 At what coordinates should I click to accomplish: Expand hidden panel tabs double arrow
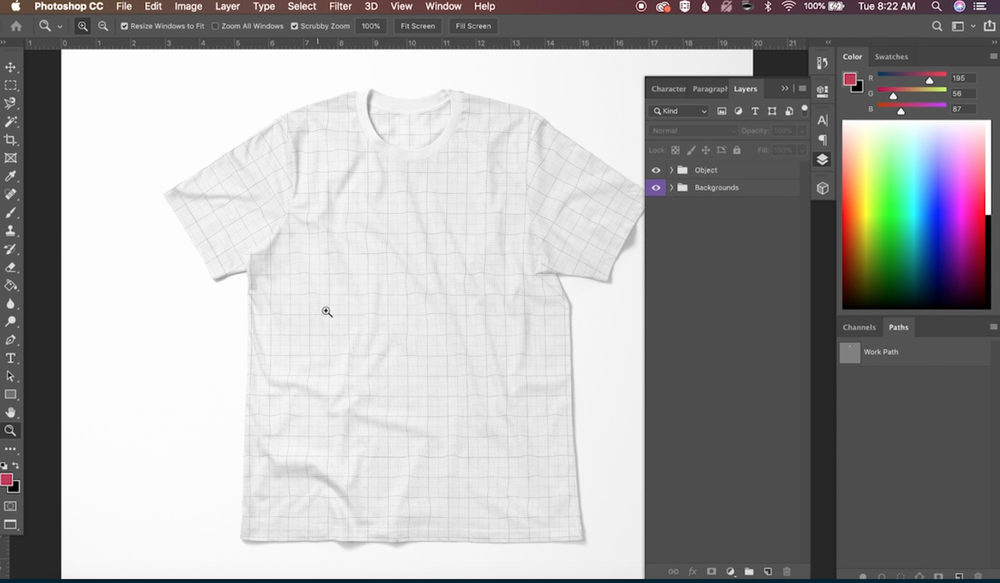pyautogui.click(x=784, y=89)
